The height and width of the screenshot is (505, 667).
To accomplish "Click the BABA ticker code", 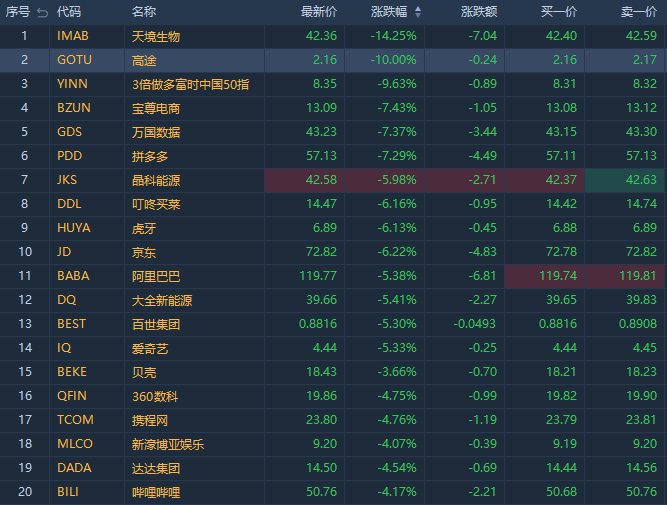I will tap(74, 276).
